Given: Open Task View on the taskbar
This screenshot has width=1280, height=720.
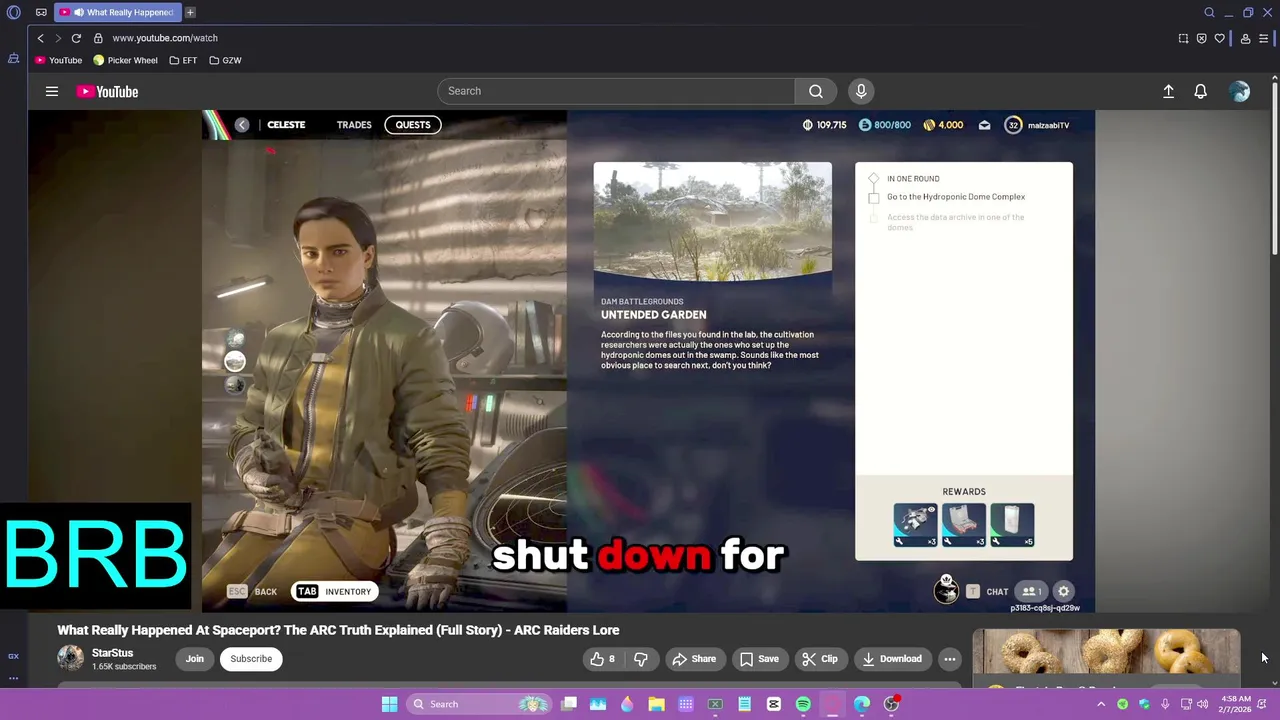Looking at the screenshot, I should pos(569,704).
